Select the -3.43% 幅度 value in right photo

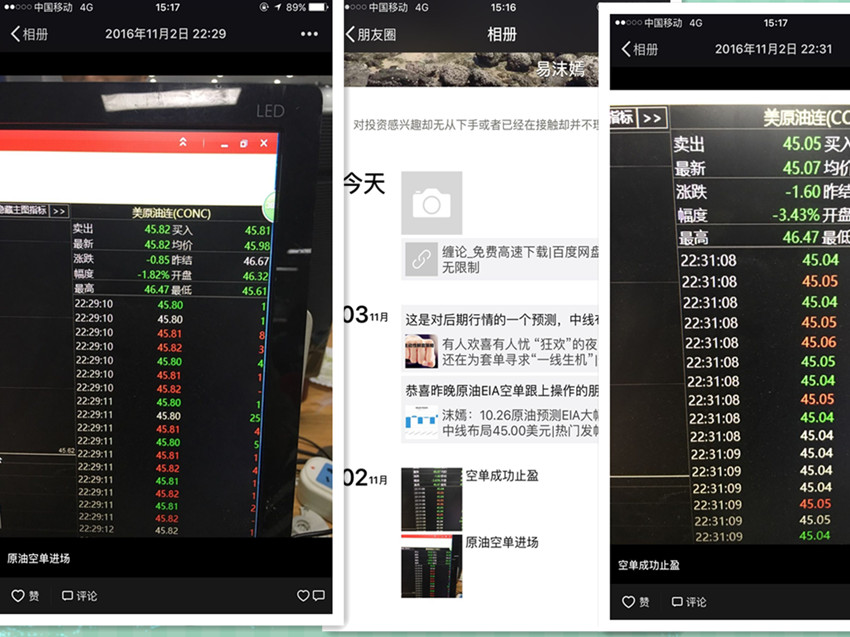pyautogui.click(x=796, y=215)
